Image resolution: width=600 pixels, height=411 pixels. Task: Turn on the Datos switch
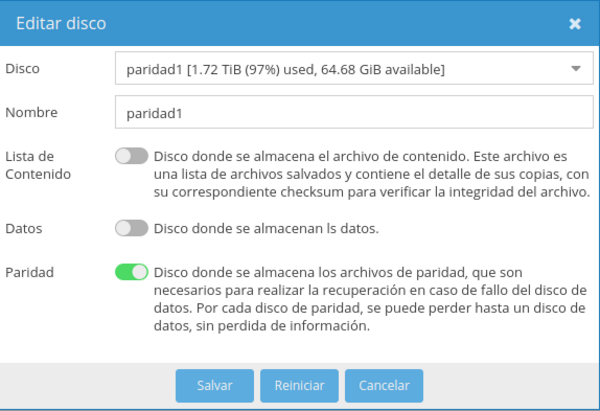131,228
